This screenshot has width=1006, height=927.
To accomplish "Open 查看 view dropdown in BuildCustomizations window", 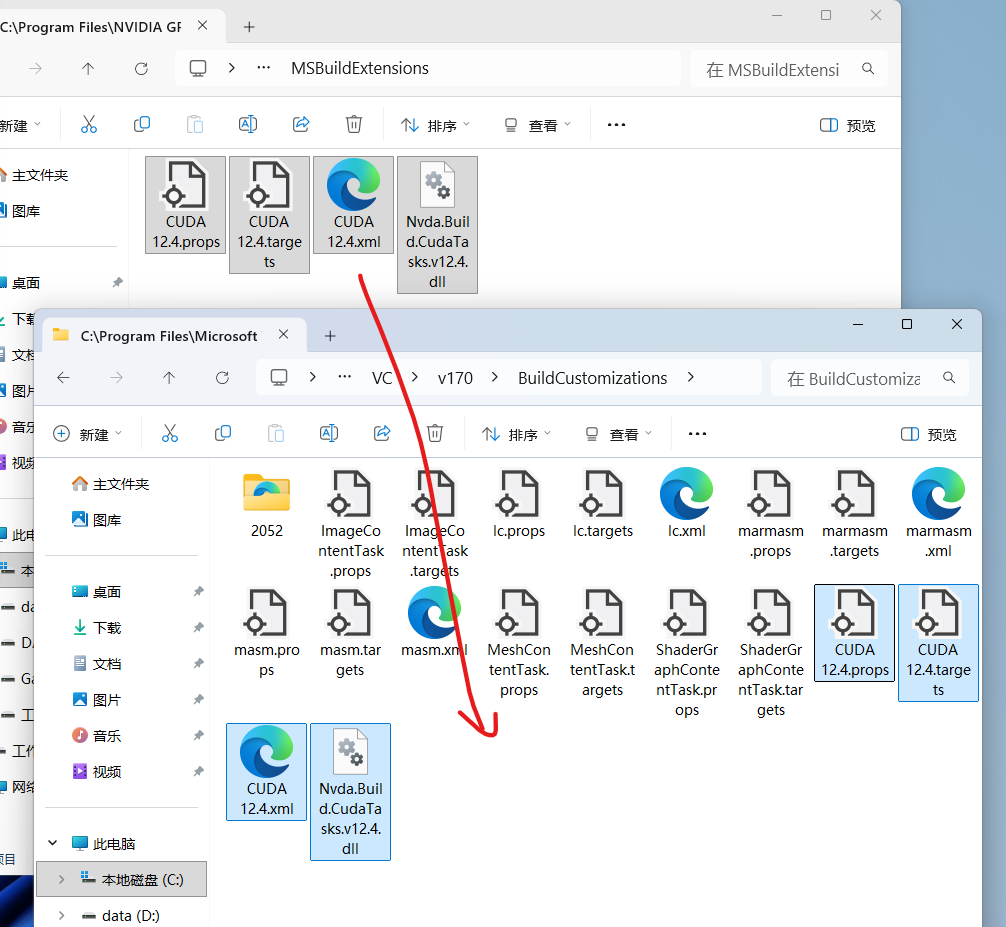I will [618, 434].
